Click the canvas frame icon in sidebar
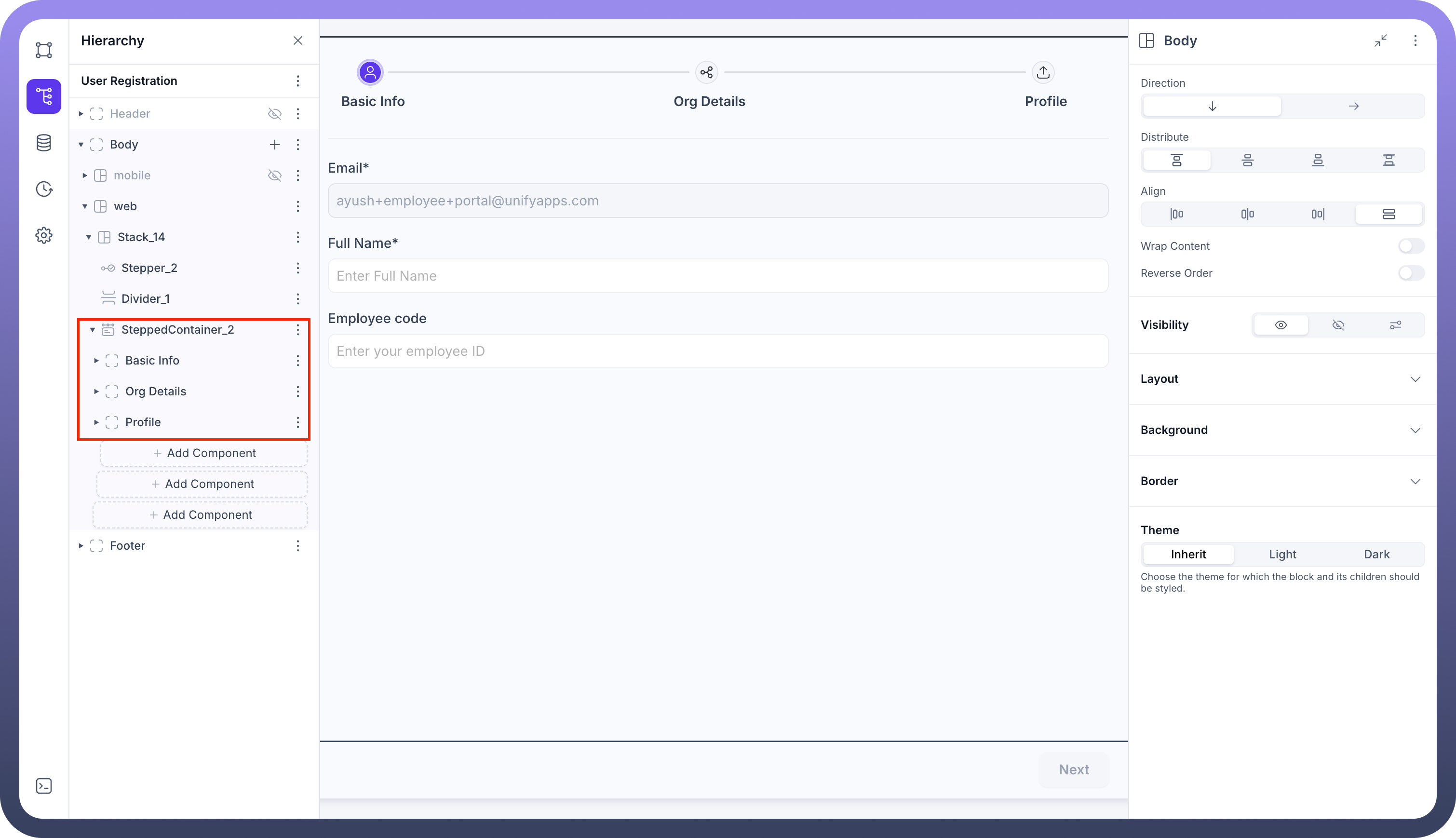 point(44,50)
